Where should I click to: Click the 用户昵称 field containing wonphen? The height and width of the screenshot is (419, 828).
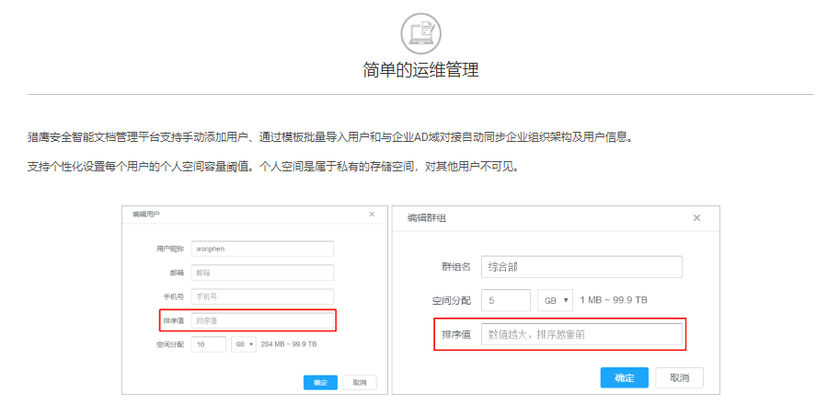coord(262,249)
